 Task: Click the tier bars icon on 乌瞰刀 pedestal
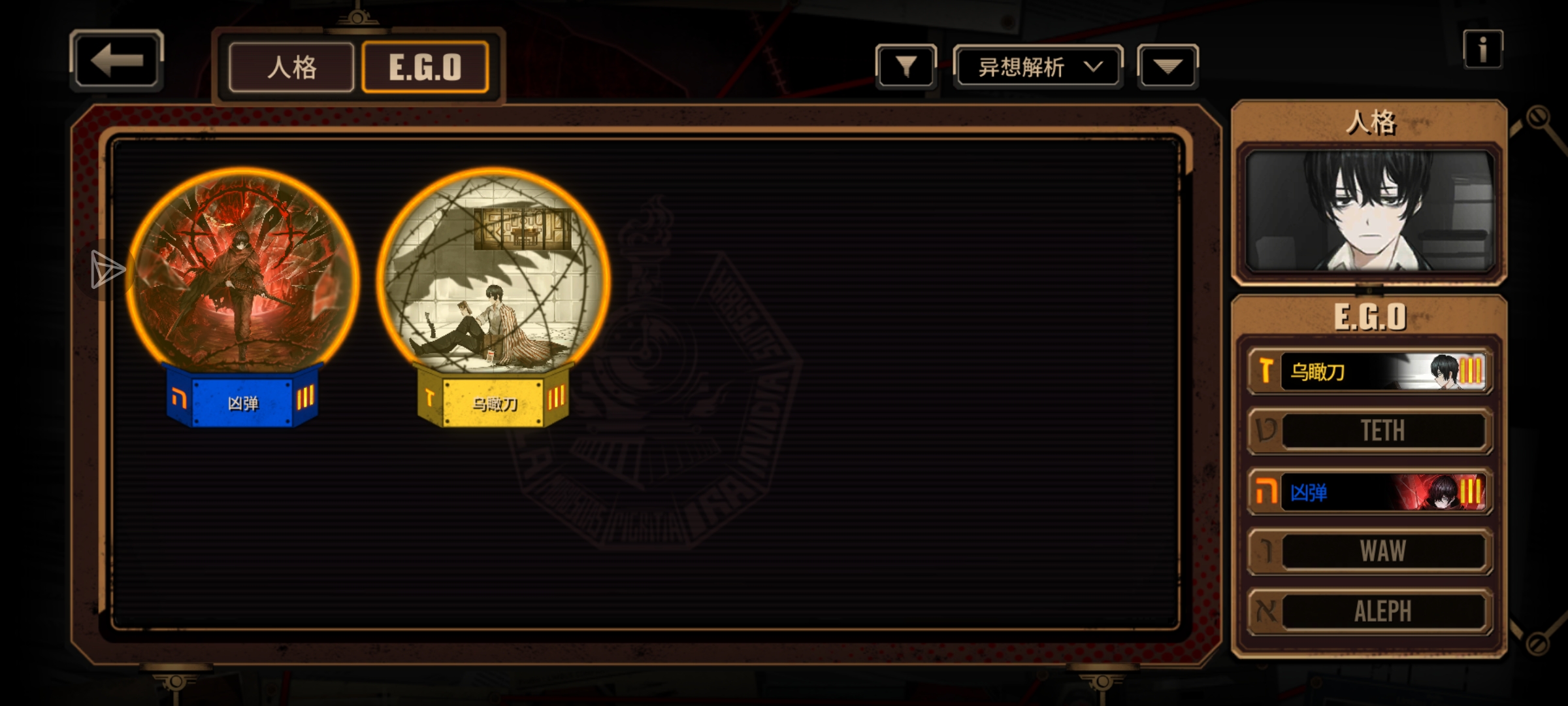(556, 397)
